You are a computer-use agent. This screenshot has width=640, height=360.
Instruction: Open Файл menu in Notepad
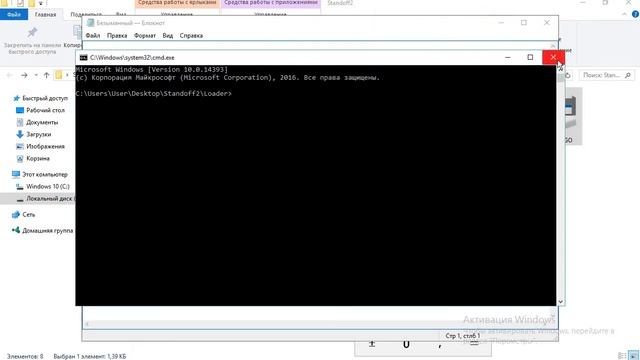click(93, 36)
